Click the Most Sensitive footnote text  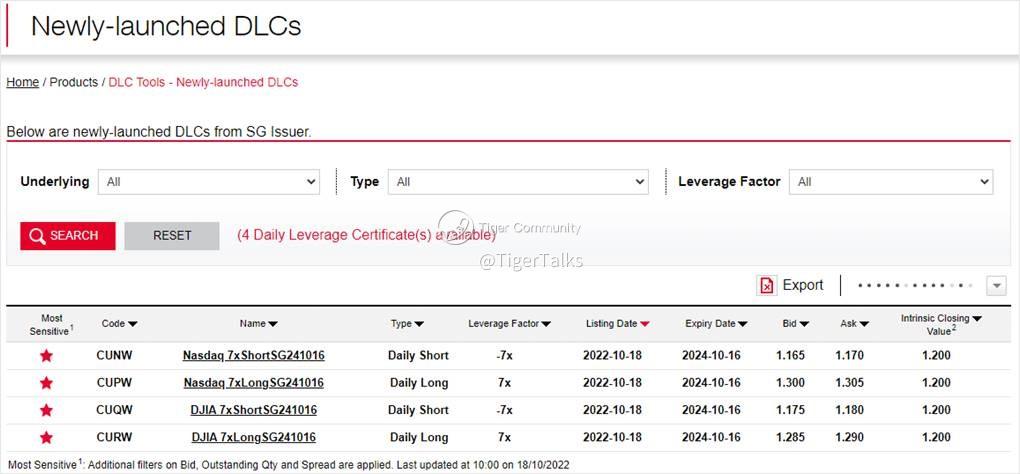289,466
